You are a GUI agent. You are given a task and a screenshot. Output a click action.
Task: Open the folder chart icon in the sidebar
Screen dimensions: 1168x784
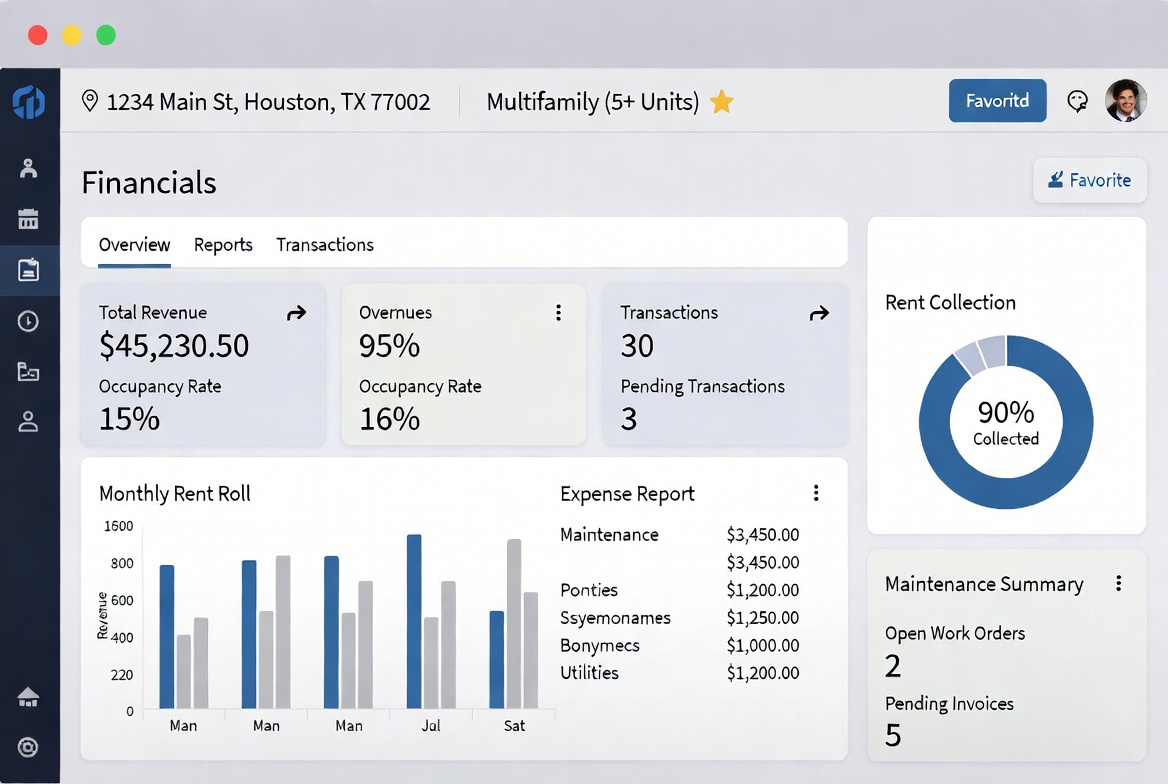point(28,371)
